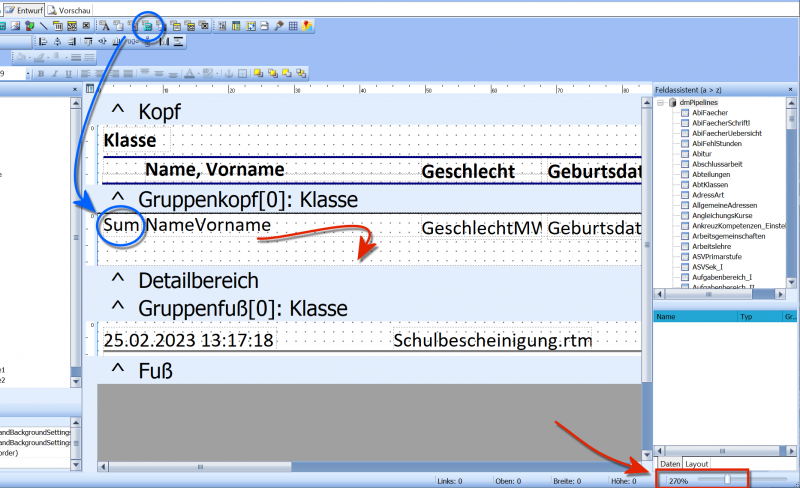The image size is (800, 488).
Task: Open the Daten tab
Action: coord(670,463)
